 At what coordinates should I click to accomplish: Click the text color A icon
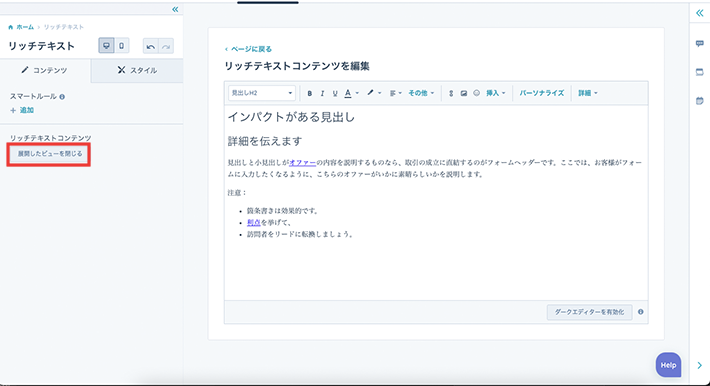click(x=348, y=93)
